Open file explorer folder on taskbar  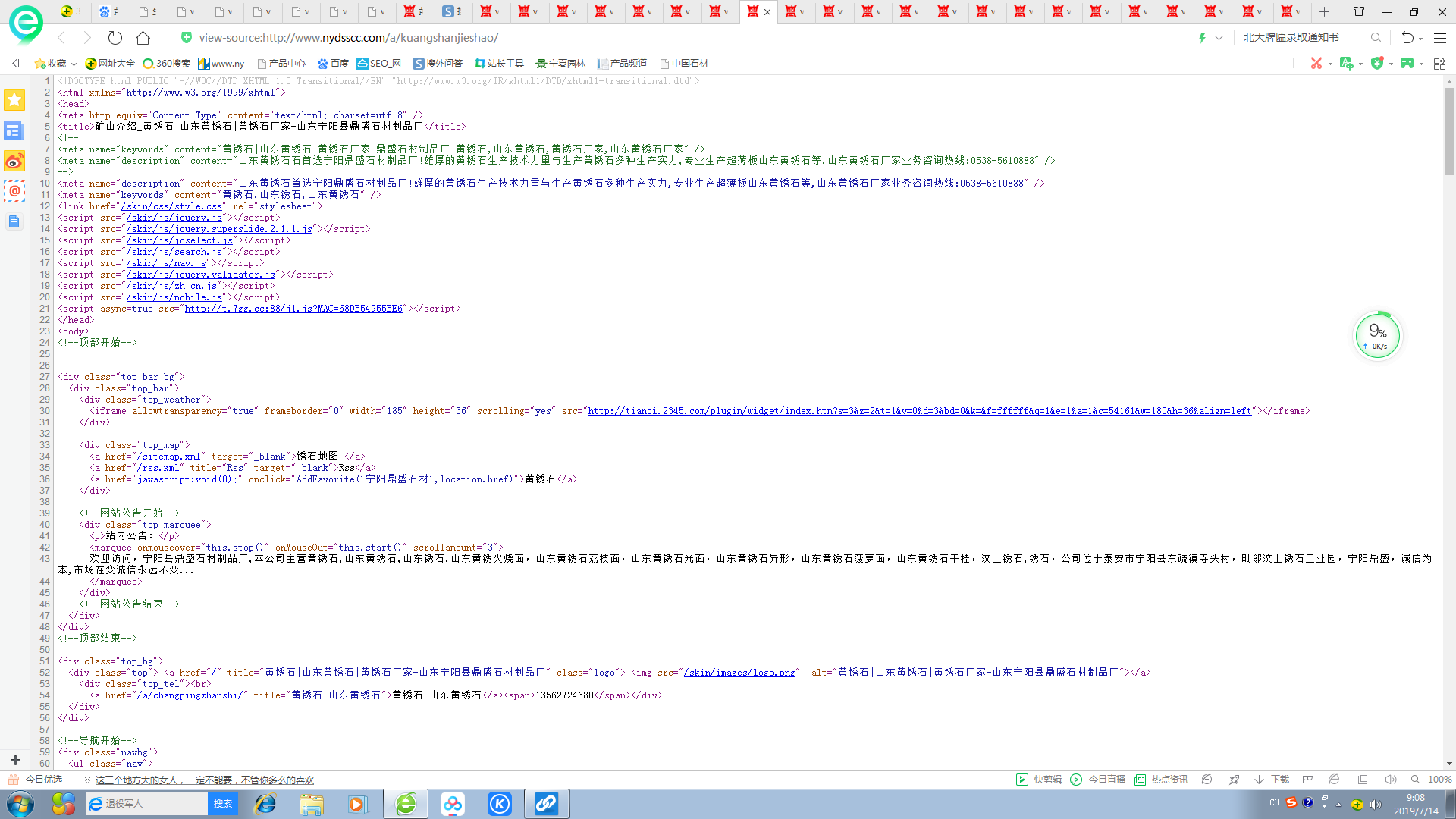point(311,804)
